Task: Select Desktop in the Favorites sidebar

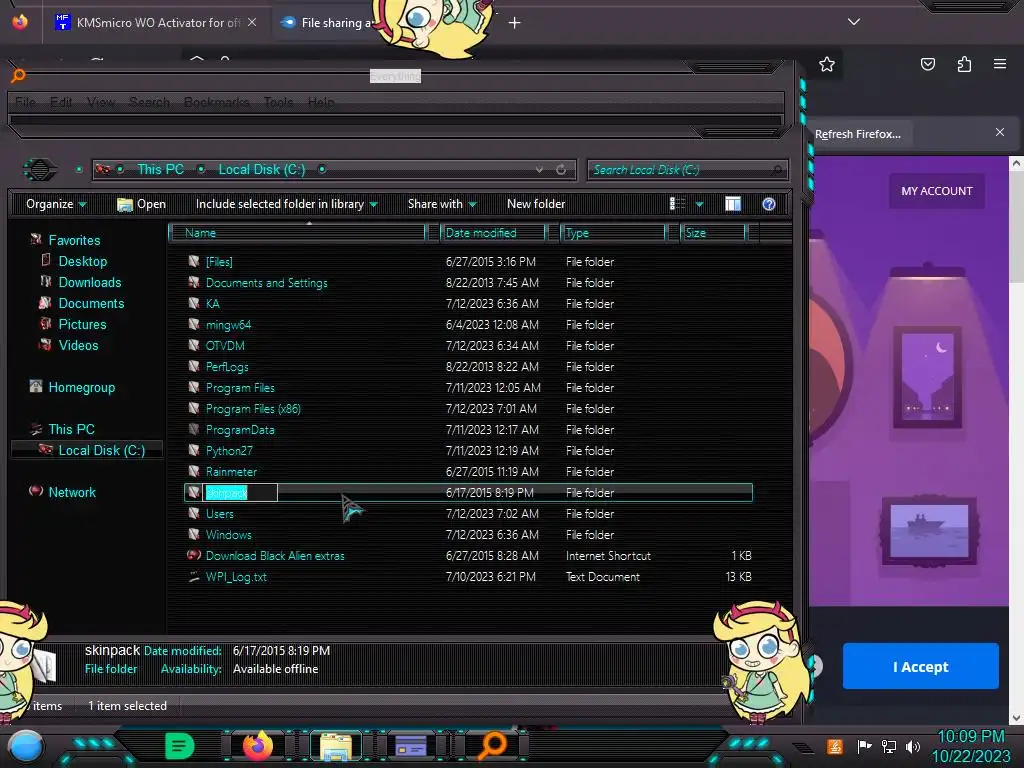Action: [x=82, y=261]
